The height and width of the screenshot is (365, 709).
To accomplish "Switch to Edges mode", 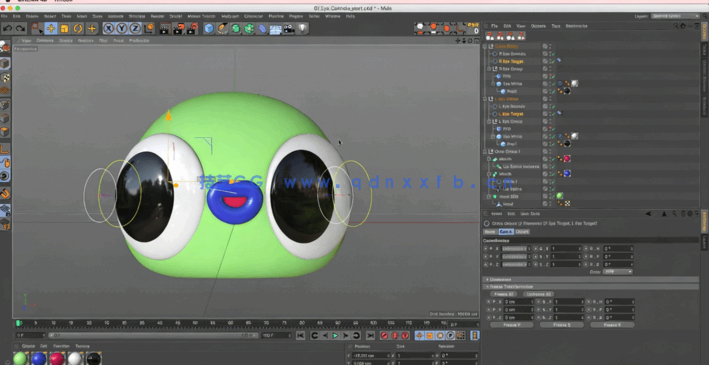I will [5, 118].
